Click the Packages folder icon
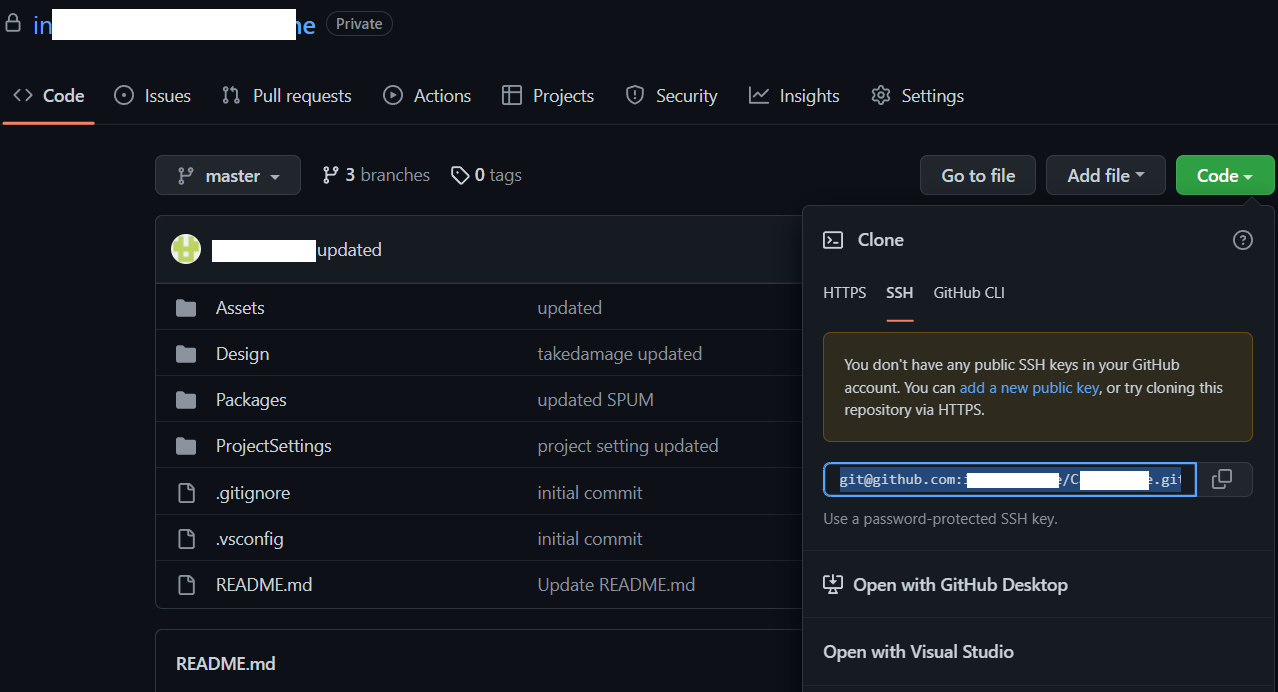This screenshot has width=1278, height=692. (186, 400)
